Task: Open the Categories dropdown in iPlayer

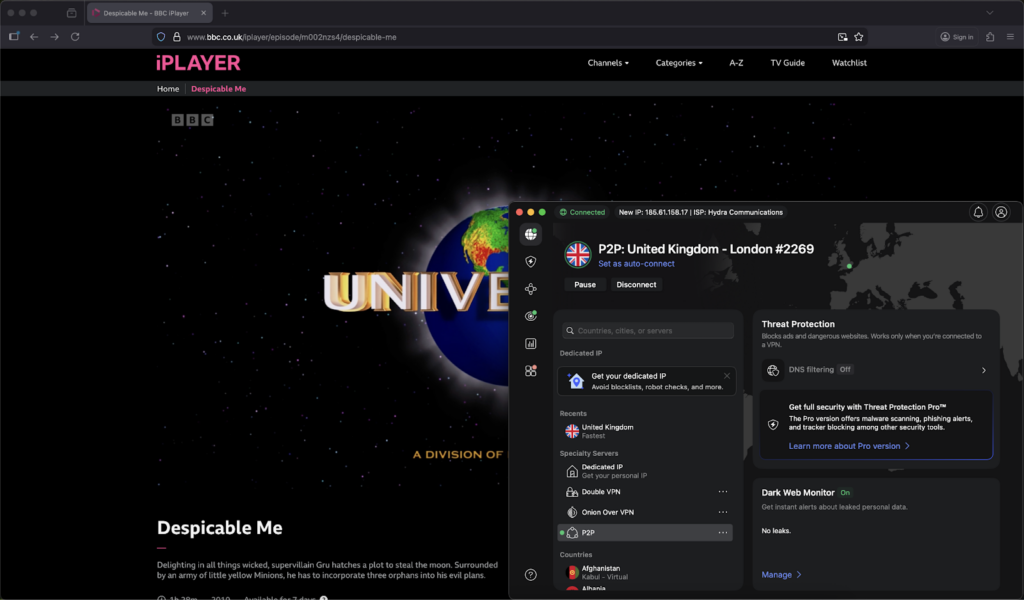Action: coord(679,63)
